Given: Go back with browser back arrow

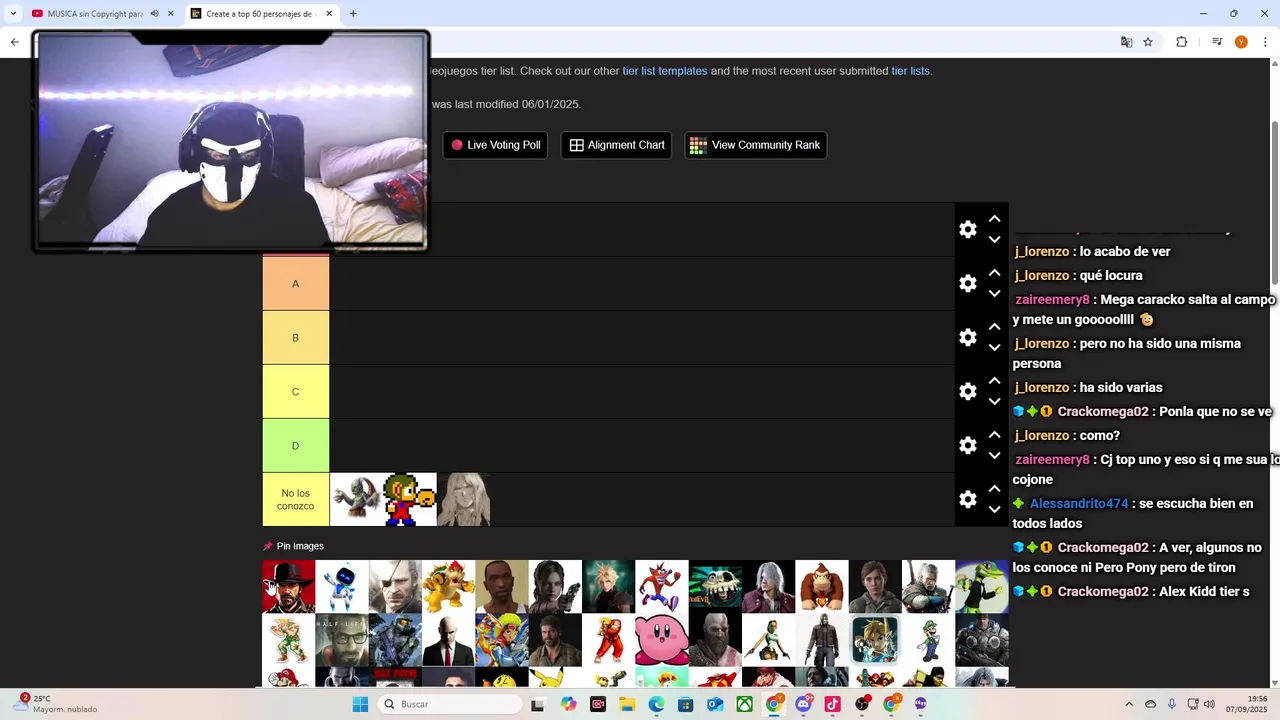Looking at the screenshot, I should 14,42.
